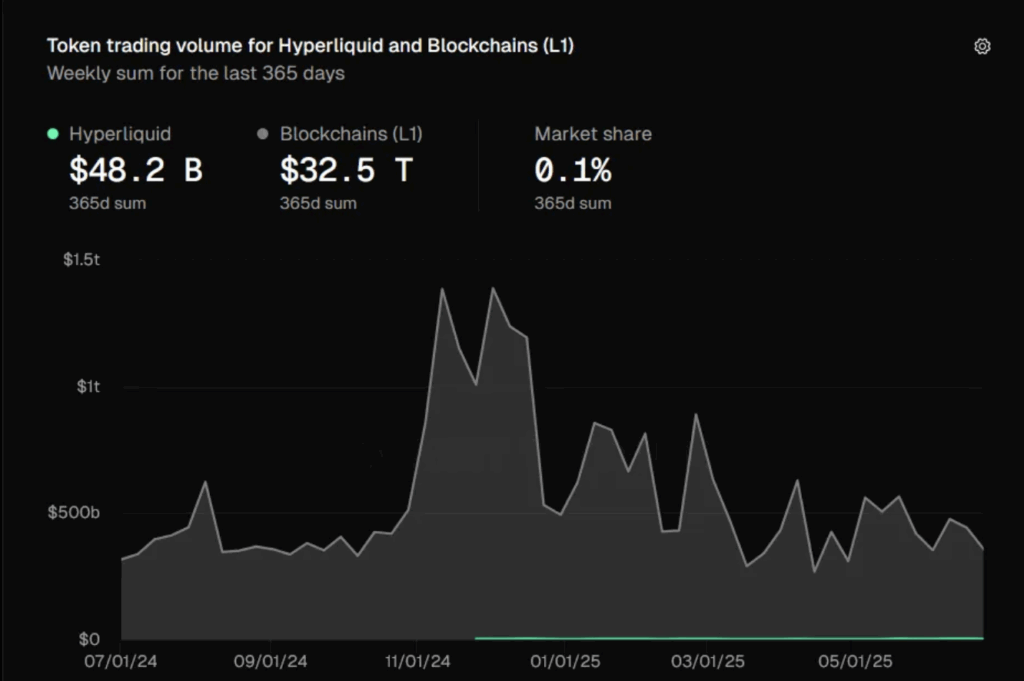This screenshot has height=681, width=1024.
Task: Click the green Hyperliquid legend dot
Action: [x=53, y=134]
